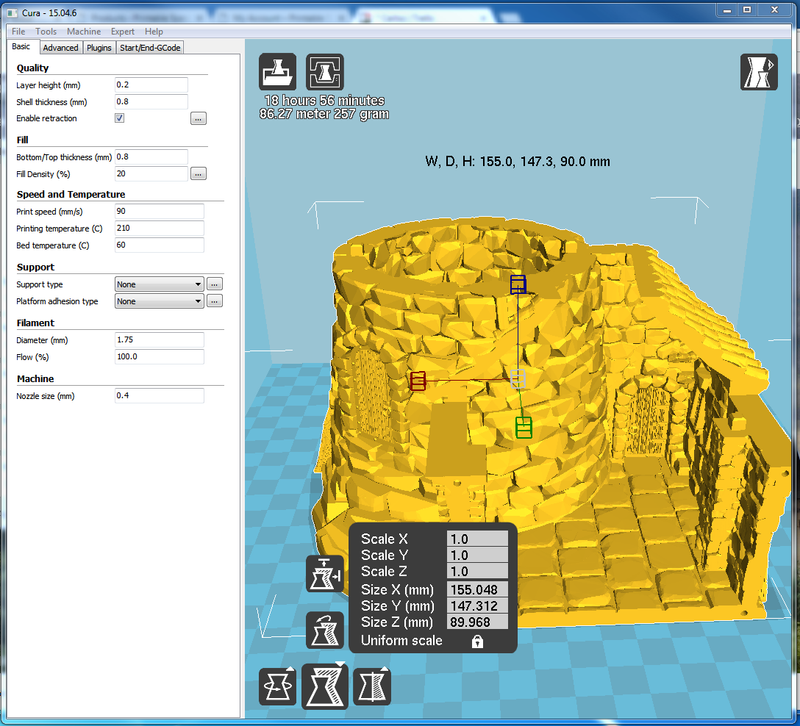
Task: Switch to the Plugins tab
Action: coord(98,47)
